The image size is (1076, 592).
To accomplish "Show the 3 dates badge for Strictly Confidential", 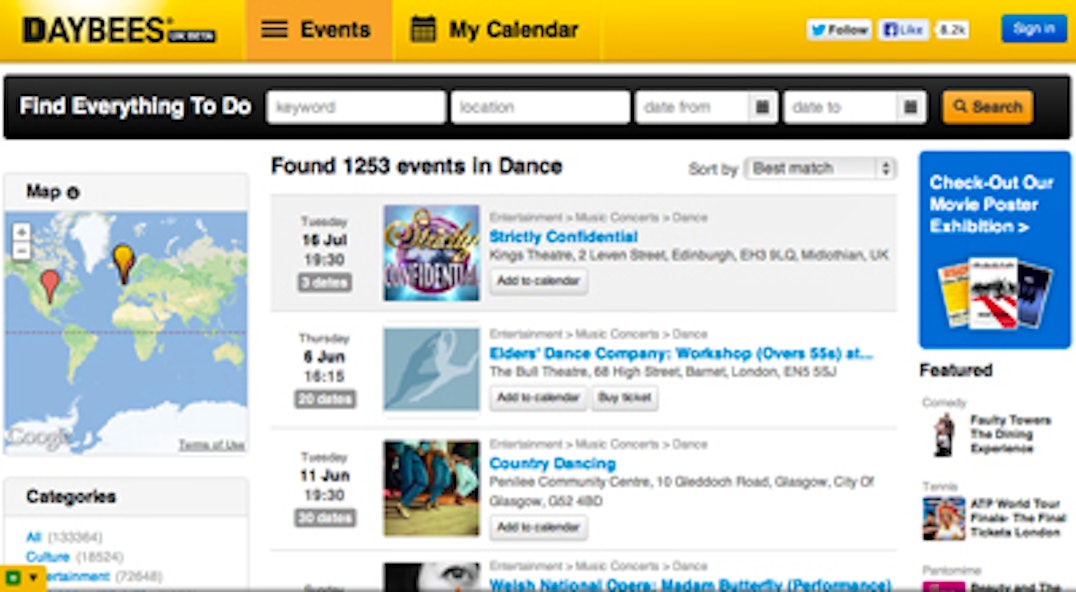I will pos(325,282).
